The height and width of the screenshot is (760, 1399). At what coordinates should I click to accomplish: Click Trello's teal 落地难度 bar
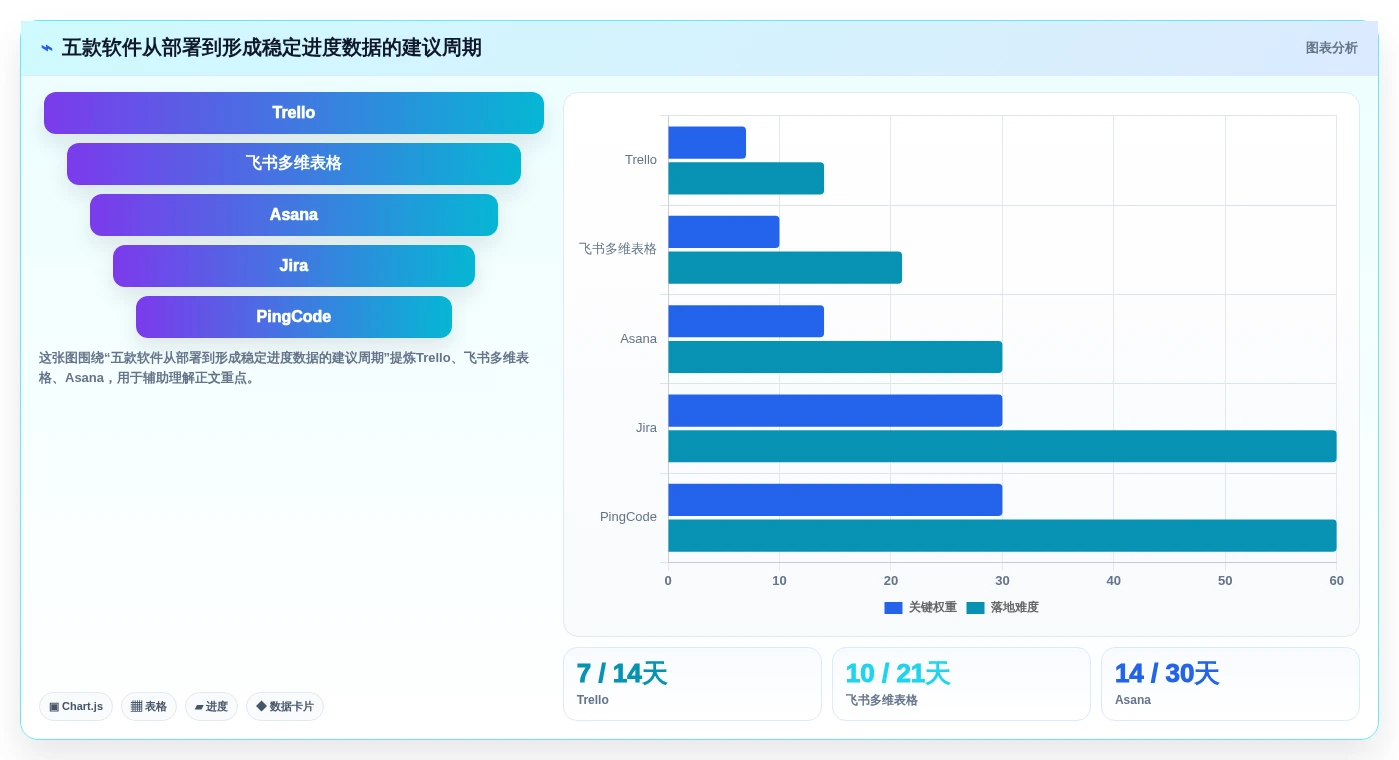746,178
